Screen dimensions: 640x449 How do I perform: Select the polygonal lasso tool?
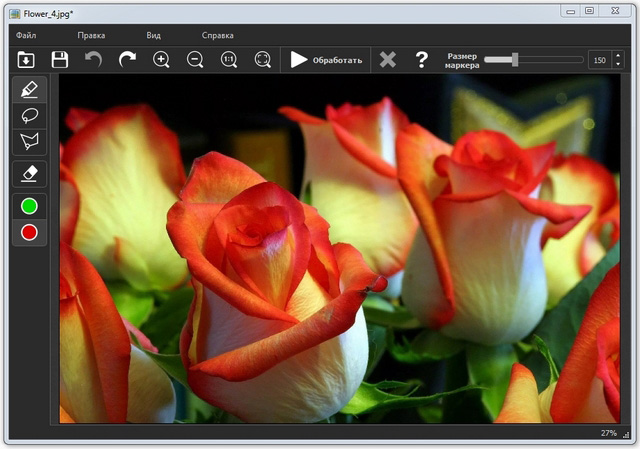(x=29, y=141)
